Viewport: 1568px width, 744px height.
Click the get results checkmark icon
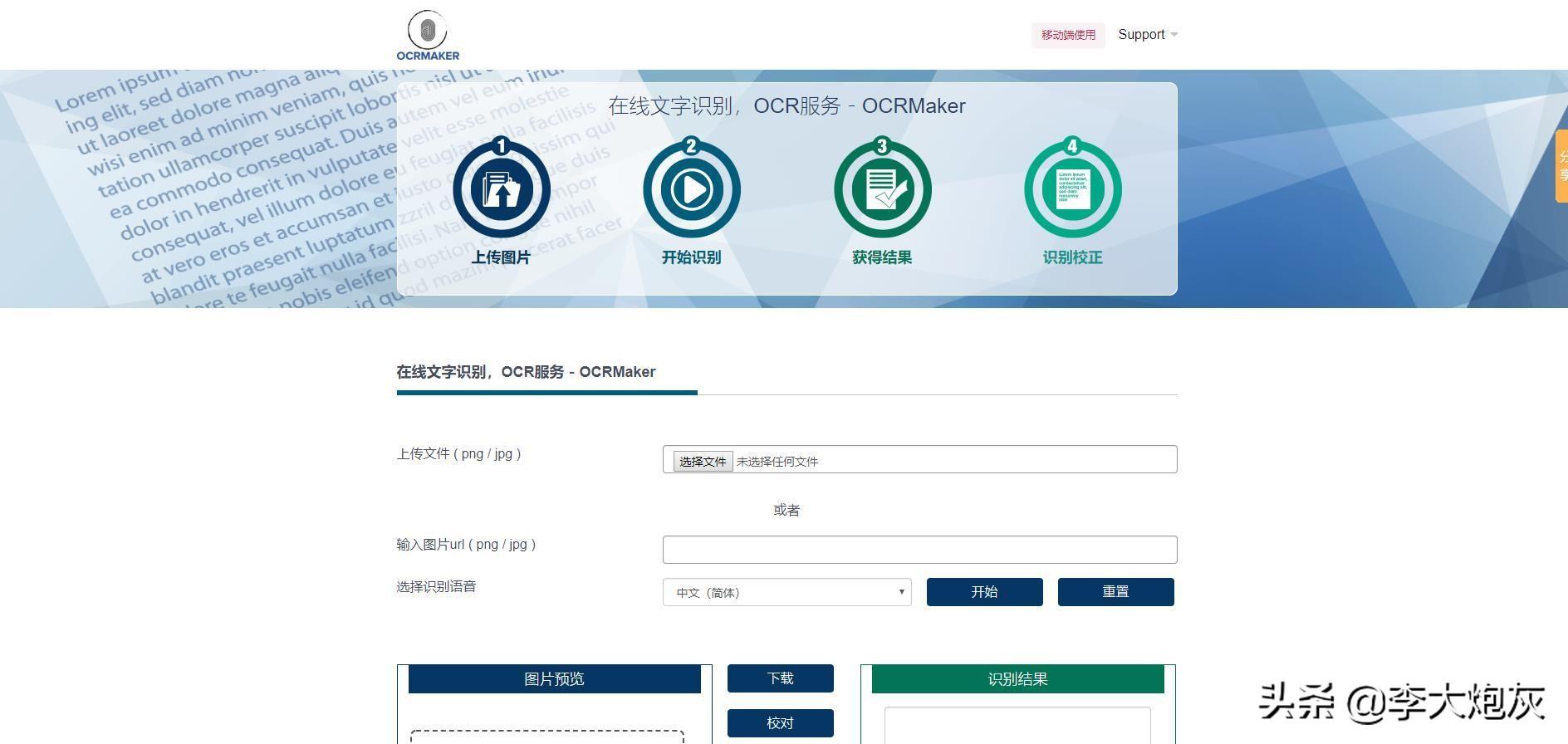[883, 189]
